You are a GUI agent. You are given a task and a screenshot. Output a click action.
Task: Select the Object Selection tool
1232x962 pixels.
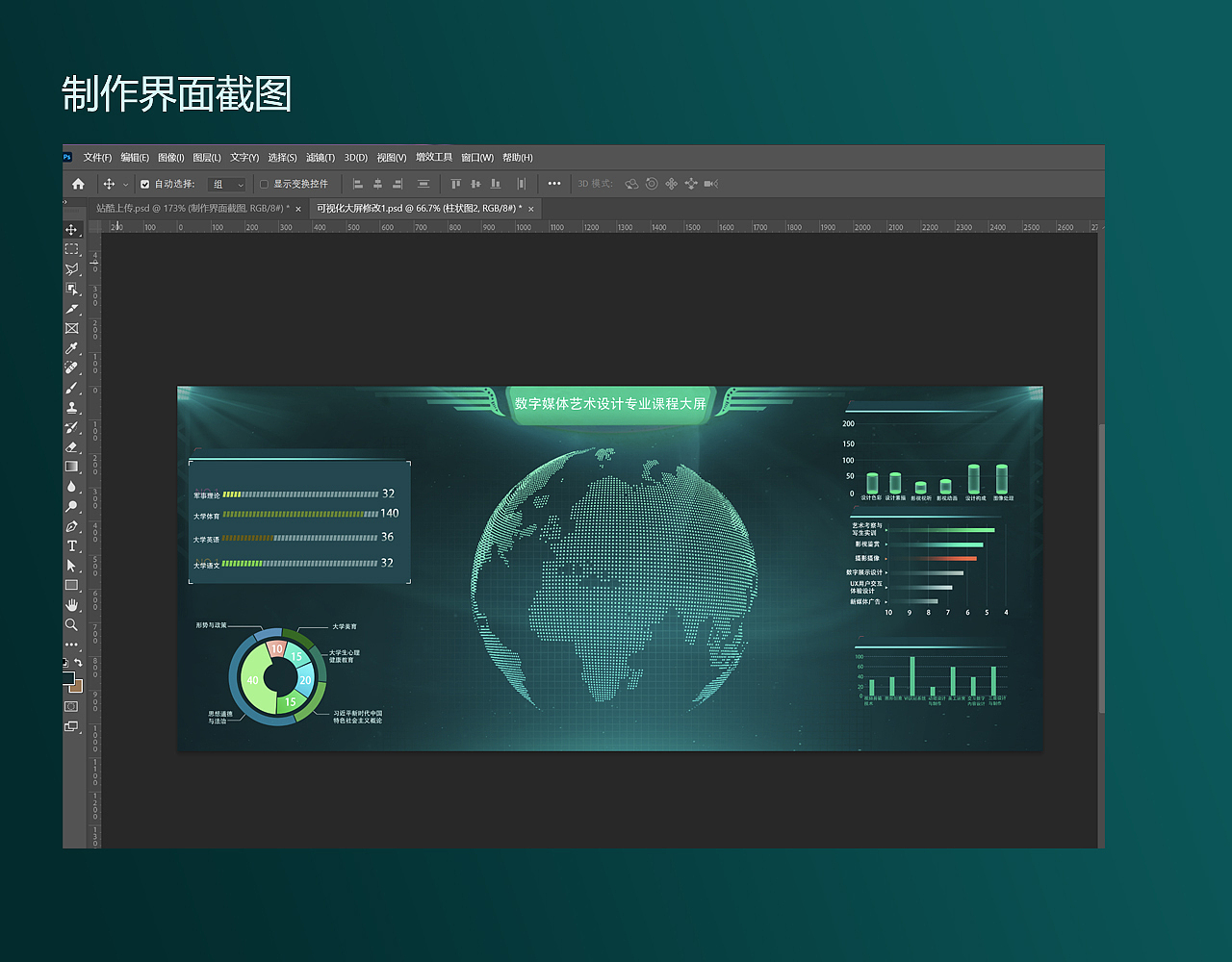tap(71, 289)
